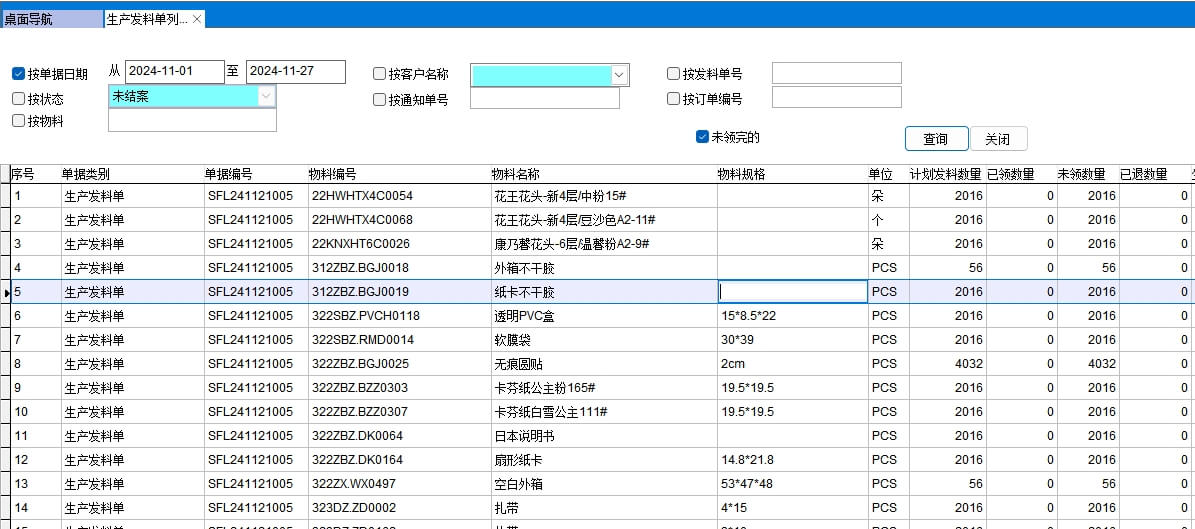The height and width of the screenshot is (529, 1195).
Task: Click the current row arrow indicator at row 5
Action: click(6, 292)
